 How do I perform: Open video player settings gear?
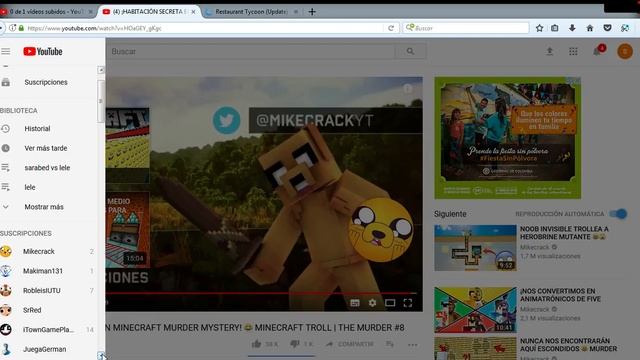click(372, 303)
